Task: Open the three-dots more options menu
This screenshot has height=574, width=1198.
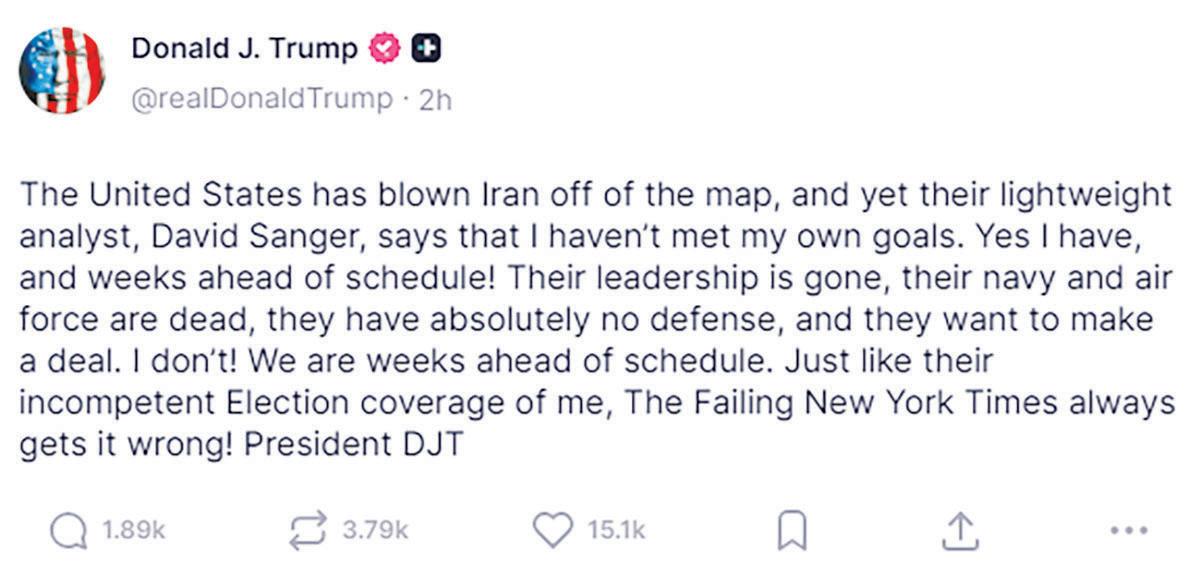Action: 1129,531
